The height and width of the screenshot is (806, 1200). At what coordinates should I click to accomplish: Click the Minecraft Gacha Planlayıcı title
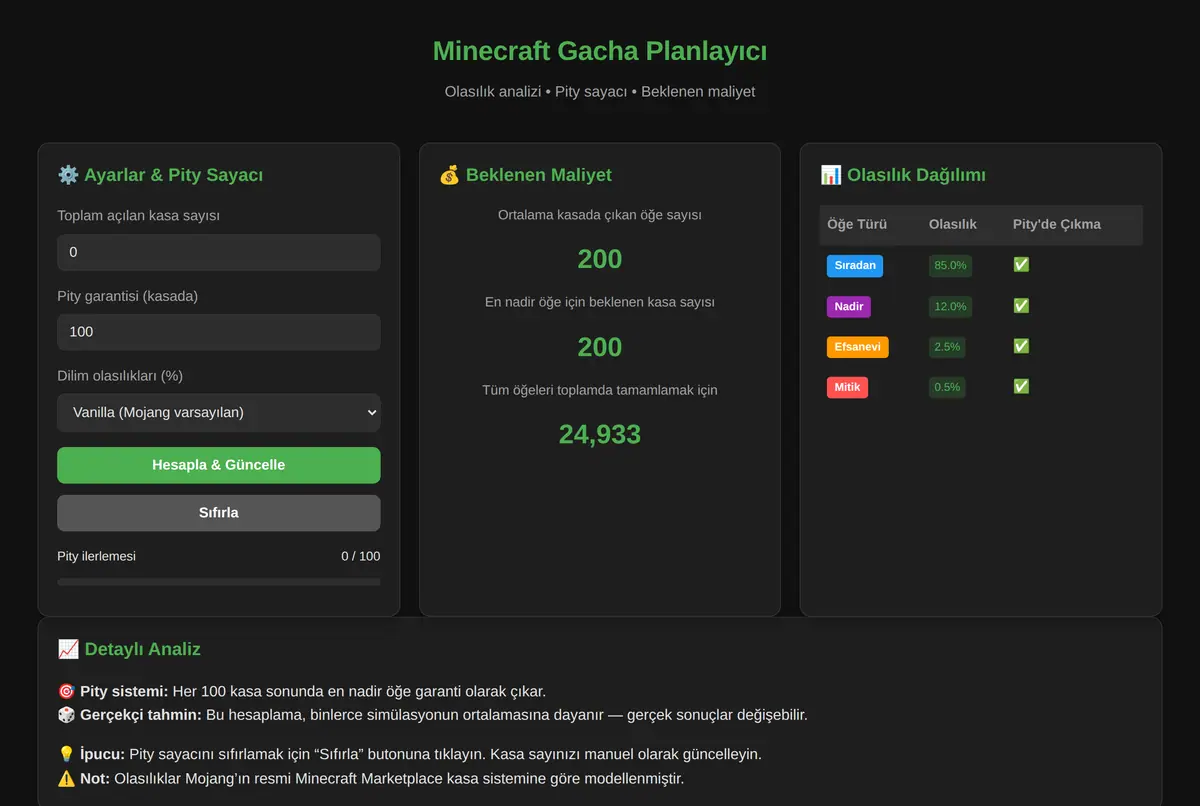(600, 51)
